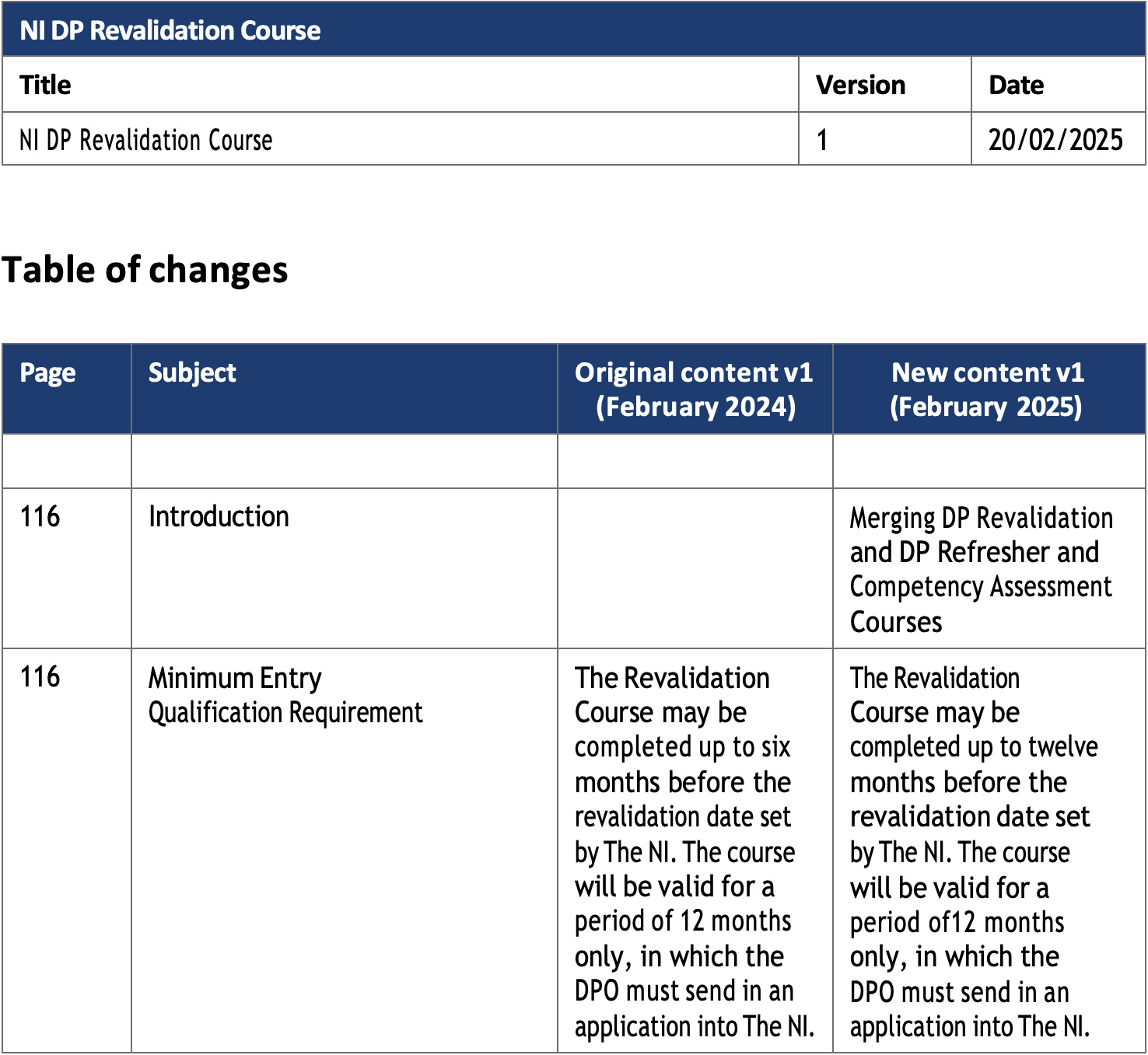
Task: Click the Subject column header
Action: pos(192,373)
